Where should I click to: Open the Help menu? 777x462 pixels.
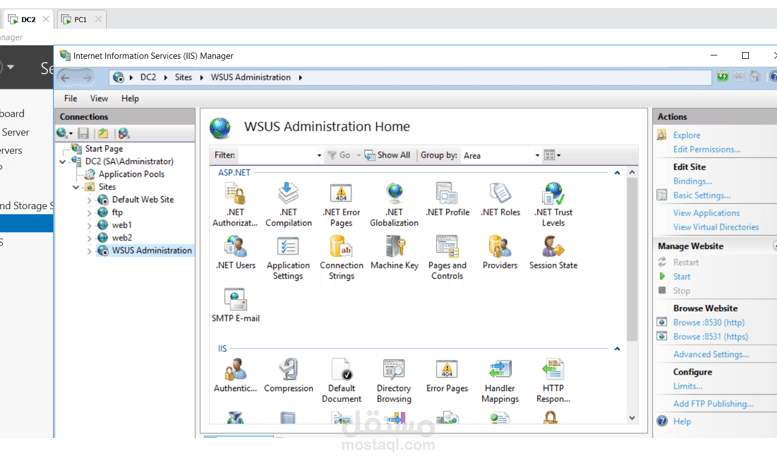pos(130,99)
